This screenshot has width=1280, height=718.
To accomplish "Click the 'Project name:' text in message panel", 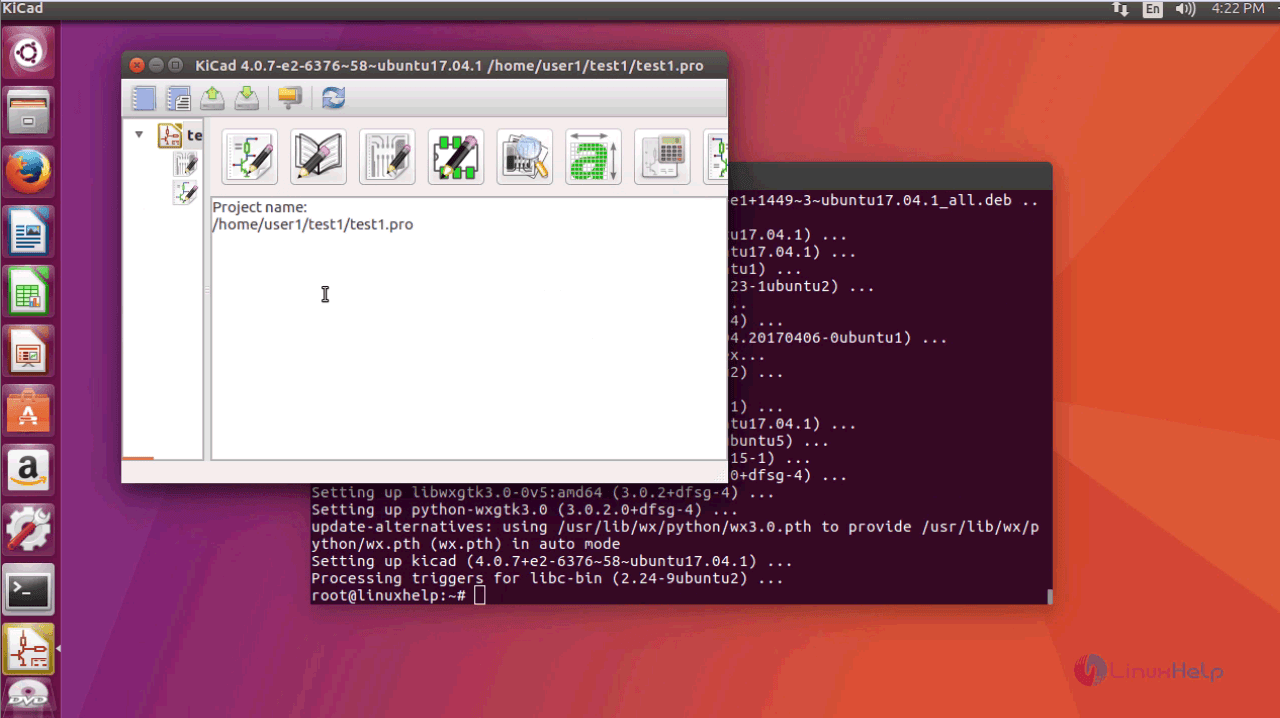I will [260, 207].
